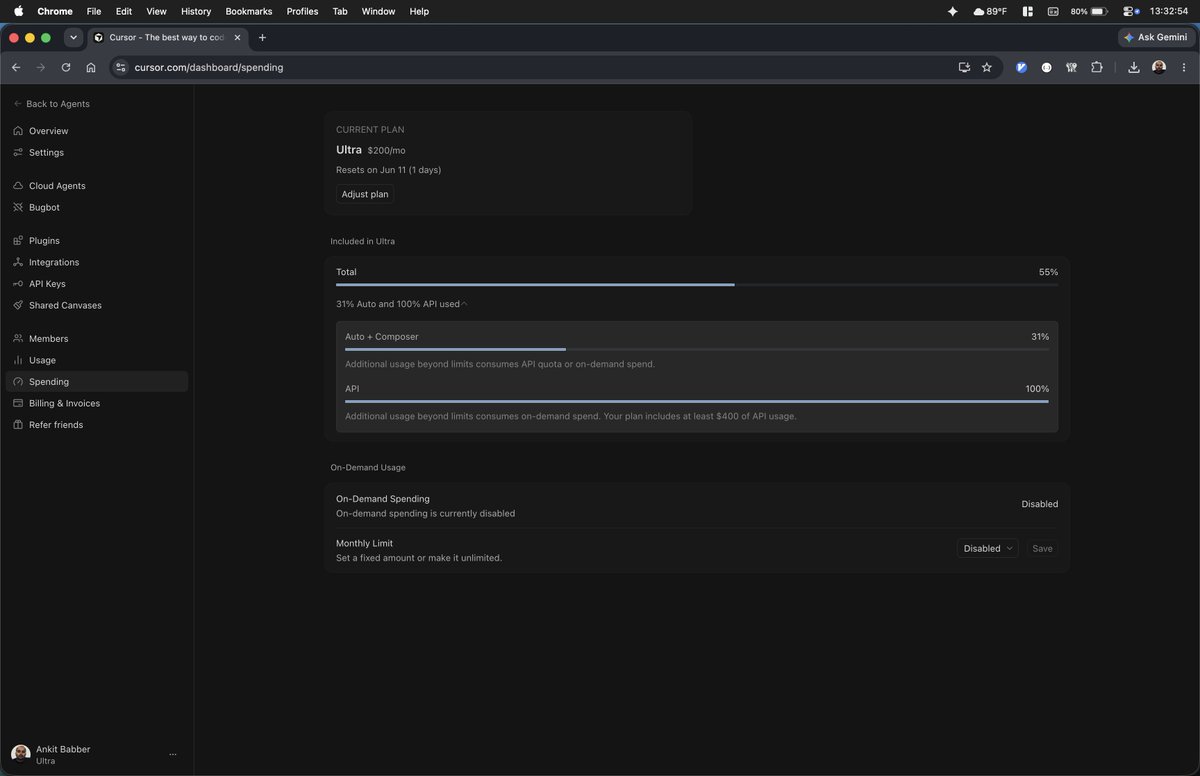
Task: Click the Back to Agents arrow icon
Action: (18, 104)
